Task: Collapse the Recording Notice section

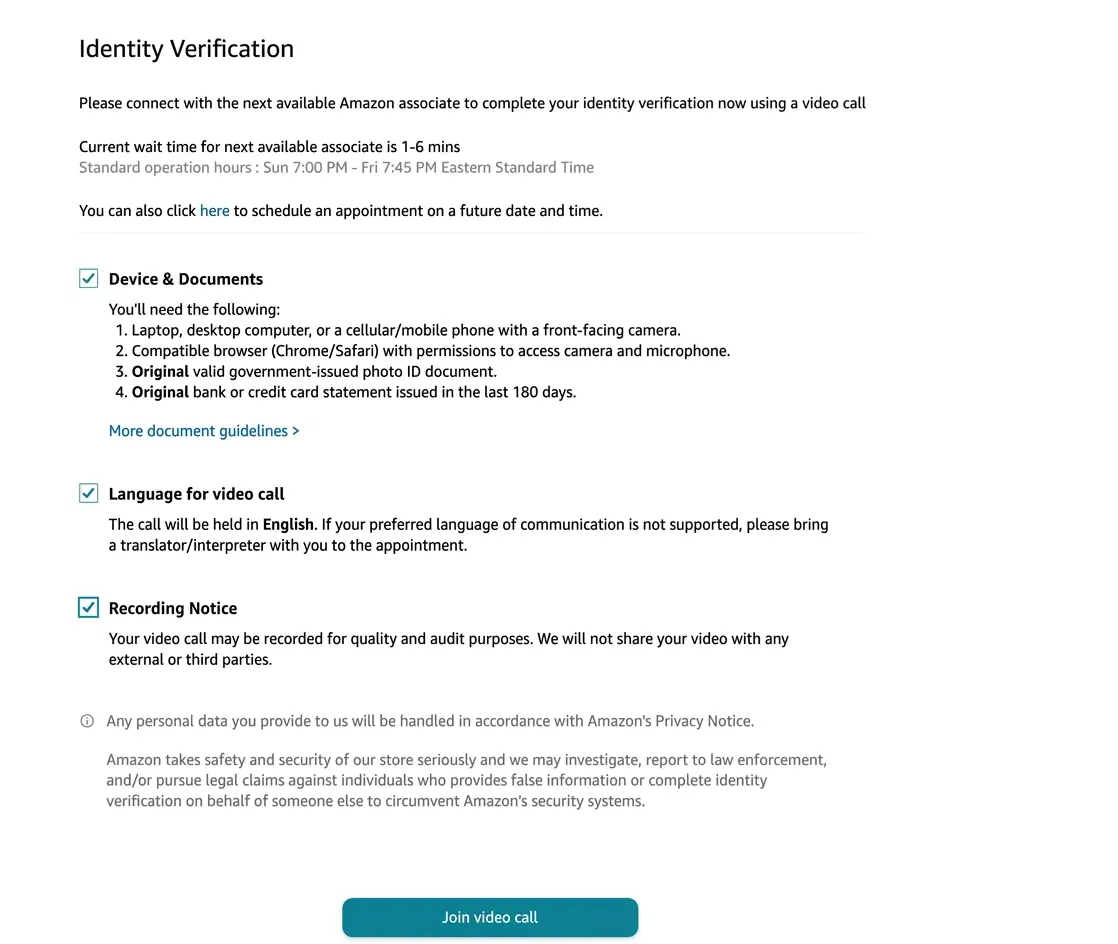Action: tap(172, 607)
